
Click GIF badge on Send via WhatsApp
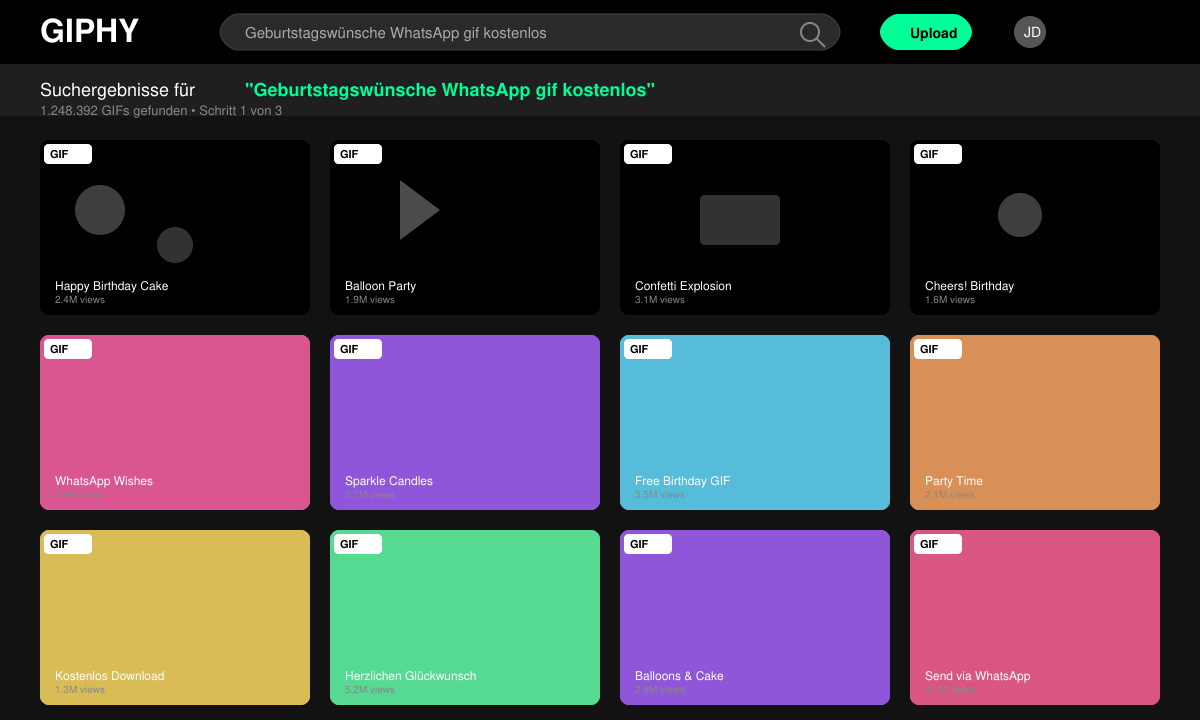(938, 544)
